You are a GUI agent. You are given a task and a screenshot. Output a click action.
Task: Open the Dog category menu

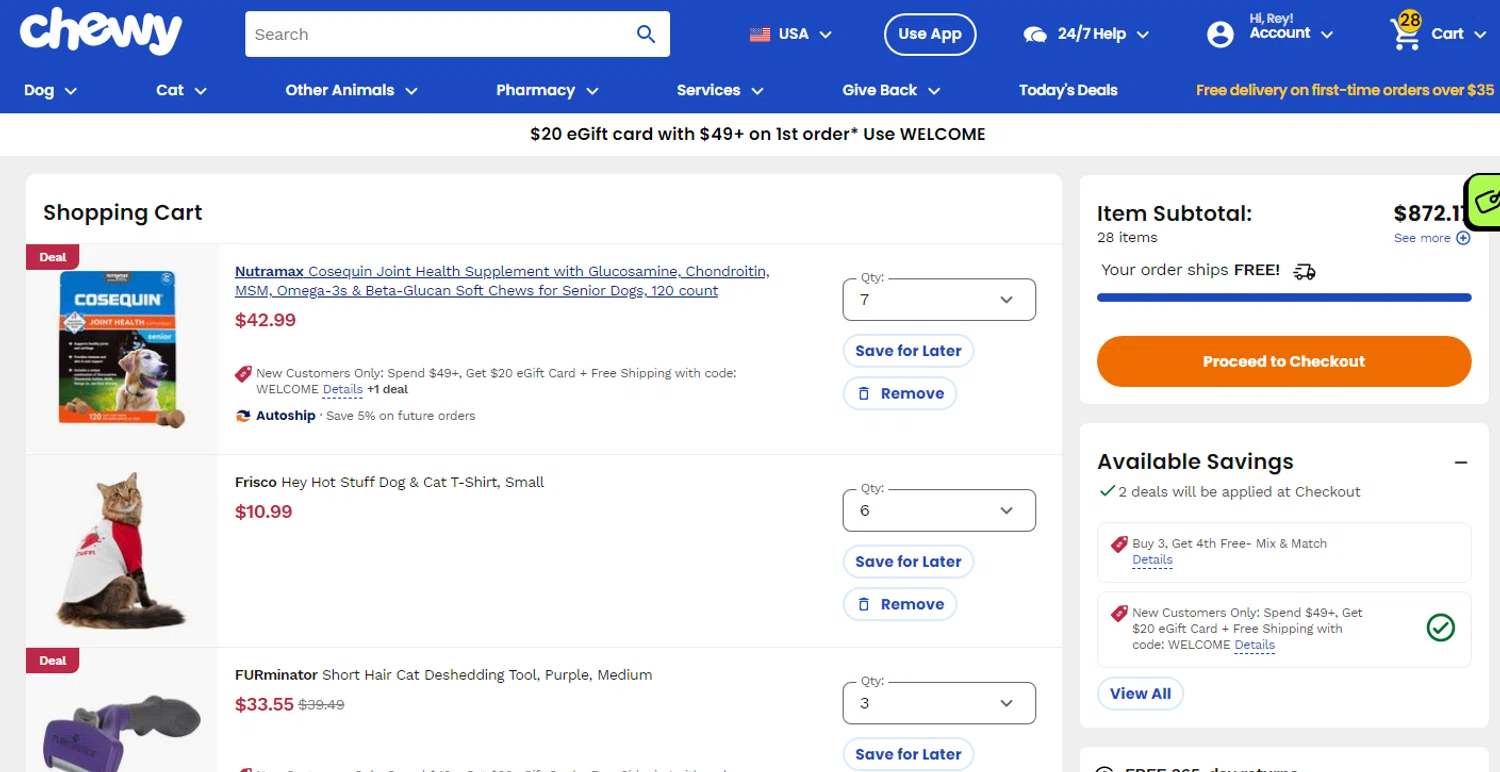[50, 90]
